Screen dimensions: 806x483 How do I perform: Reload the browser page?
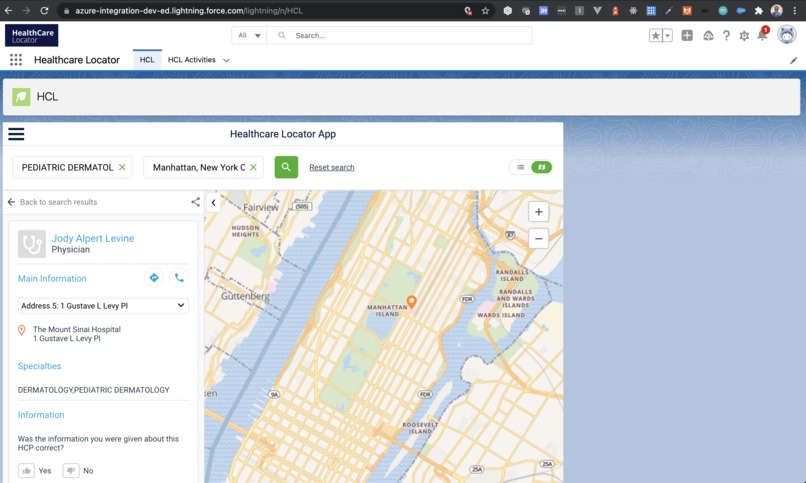[44, 10]
